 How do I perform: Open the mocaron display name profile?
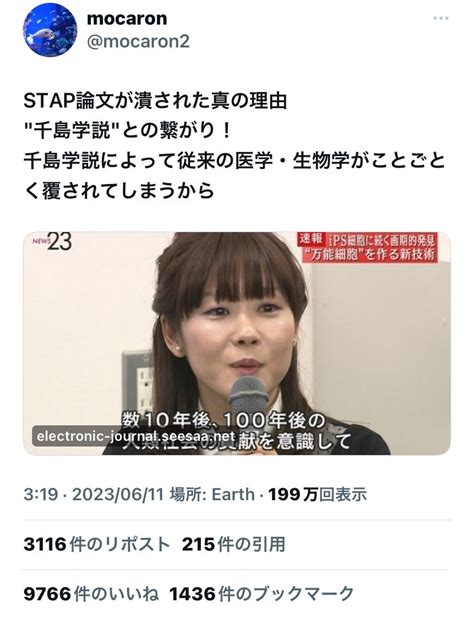(x=127, y=19)
